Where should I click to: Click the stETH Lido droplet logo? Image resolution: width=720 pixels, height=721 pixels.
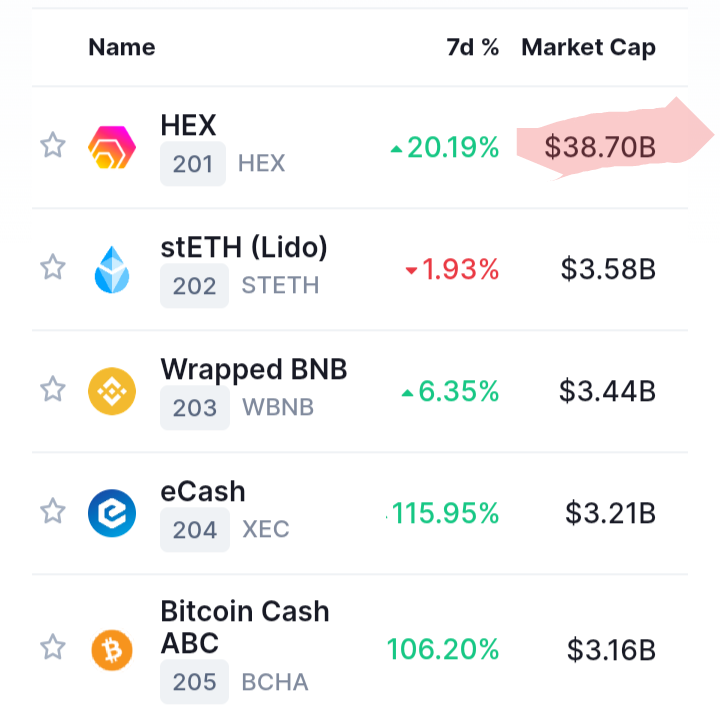112,269
